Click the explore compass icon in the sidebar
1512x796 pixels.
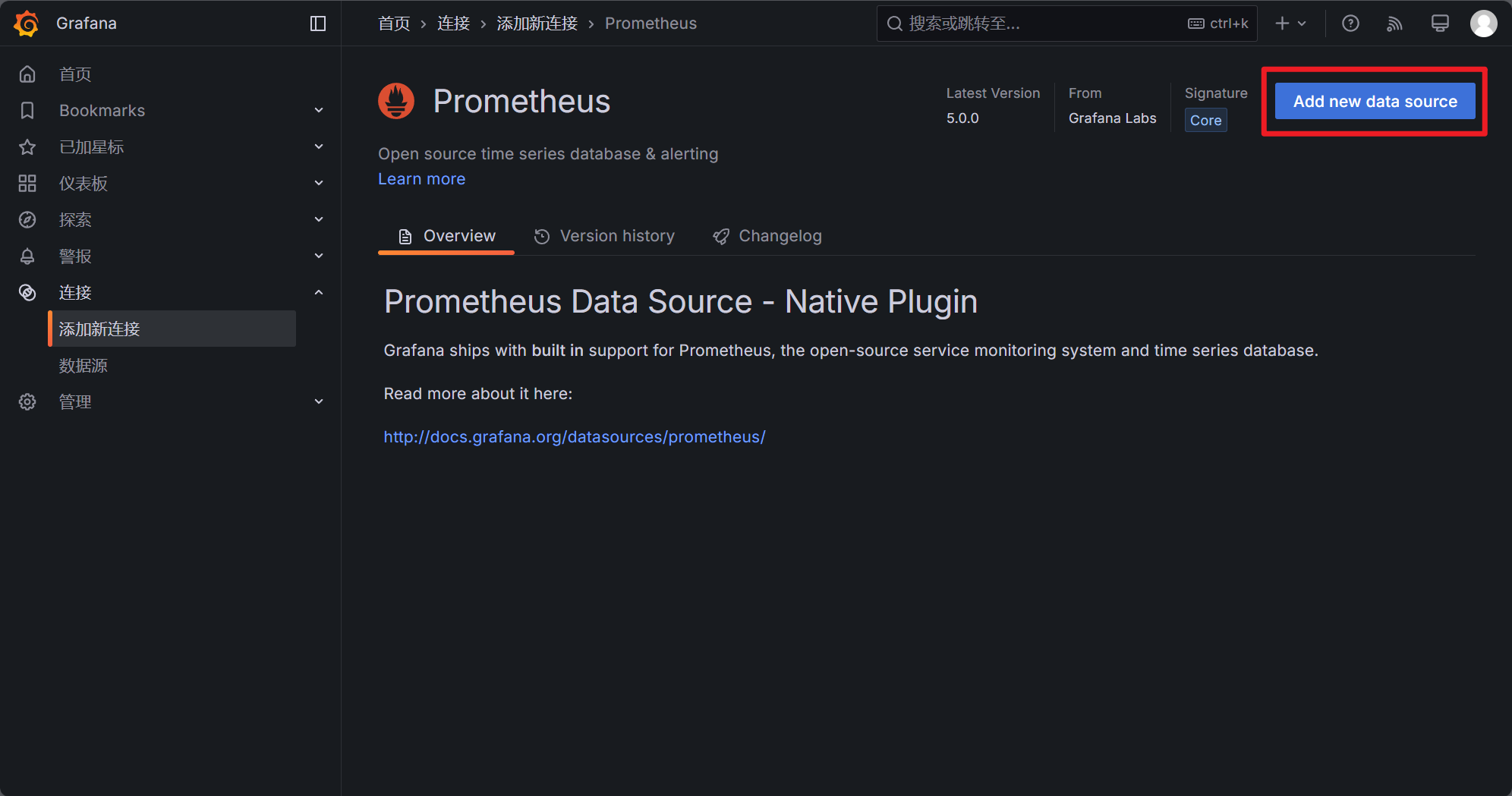(27, 220)
